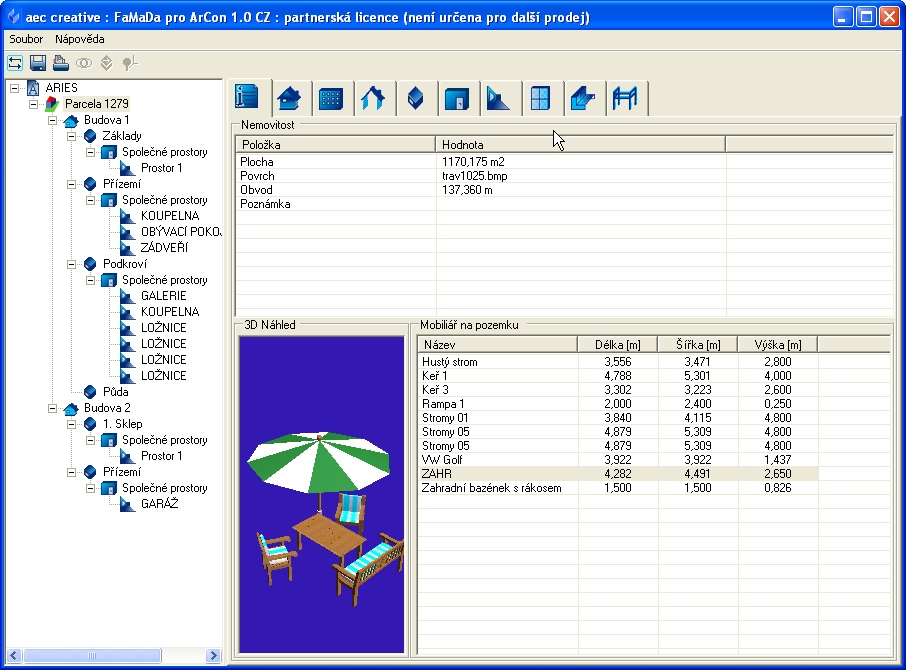
Task: Collapse Společné prostory under Podkroví
Action: coord(91,281)
